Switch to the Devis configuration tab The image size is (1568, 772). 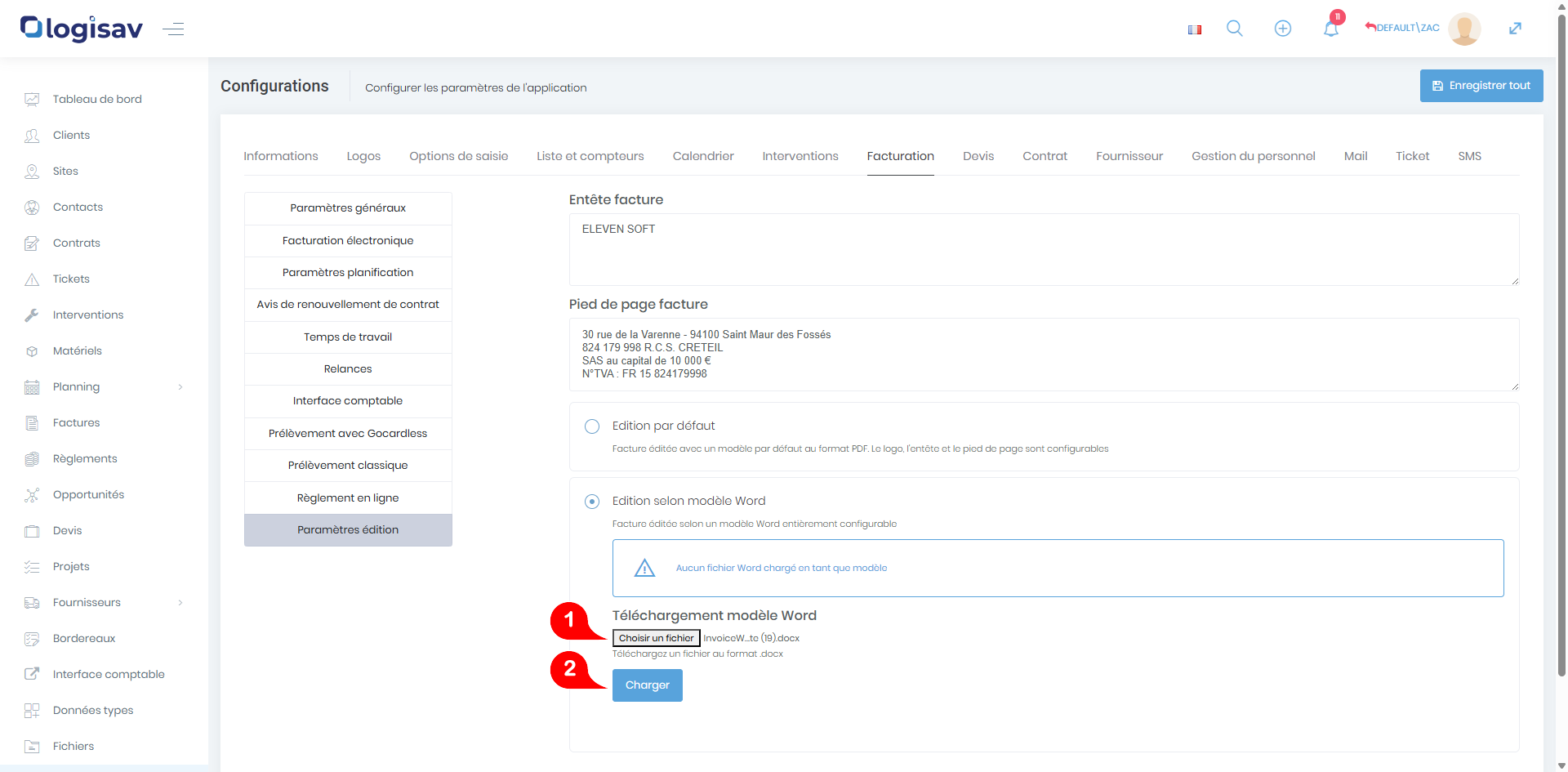[978, 156]
